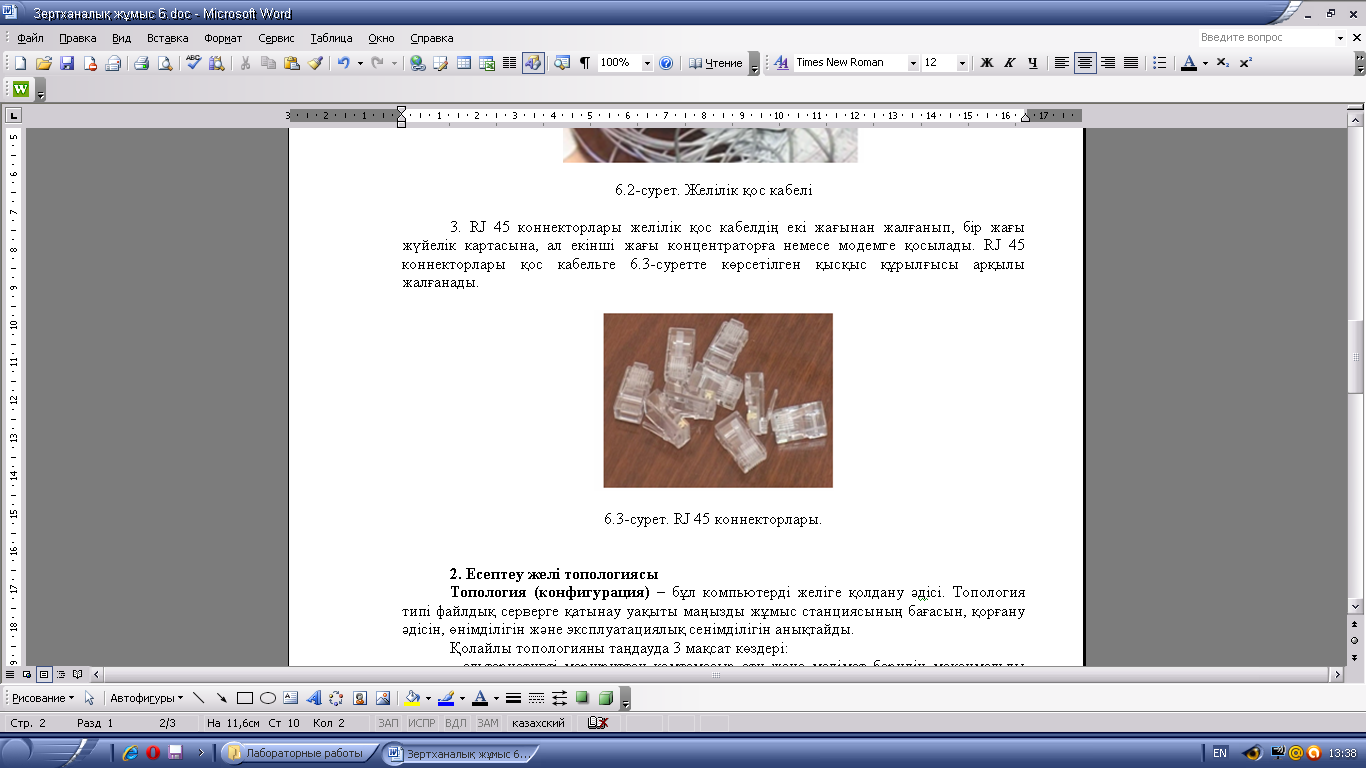Expand the Undo history dropdown arrow
This screenshot has height=768, width=1366.
360,63
